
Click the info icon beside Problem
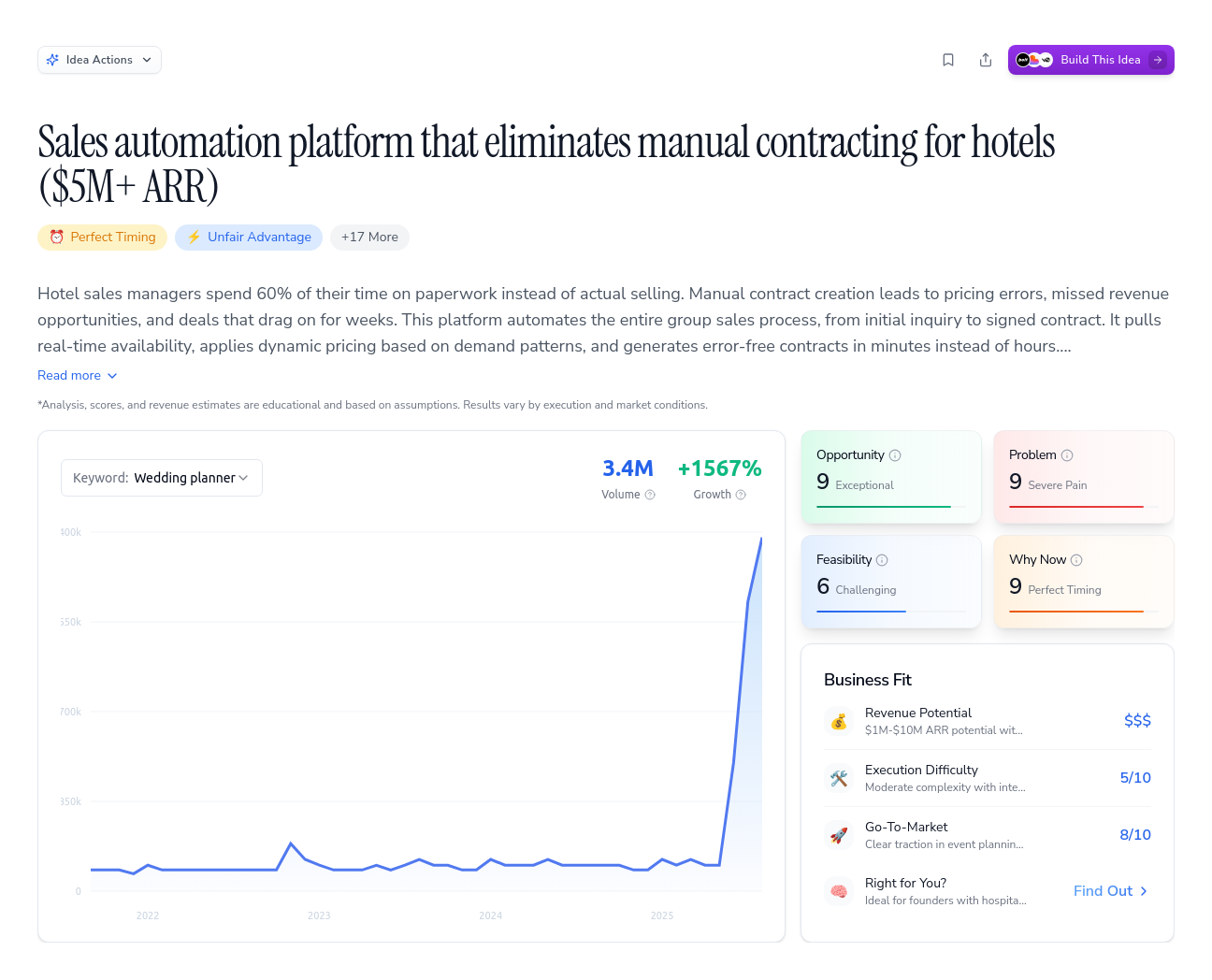click(1067, 455)
